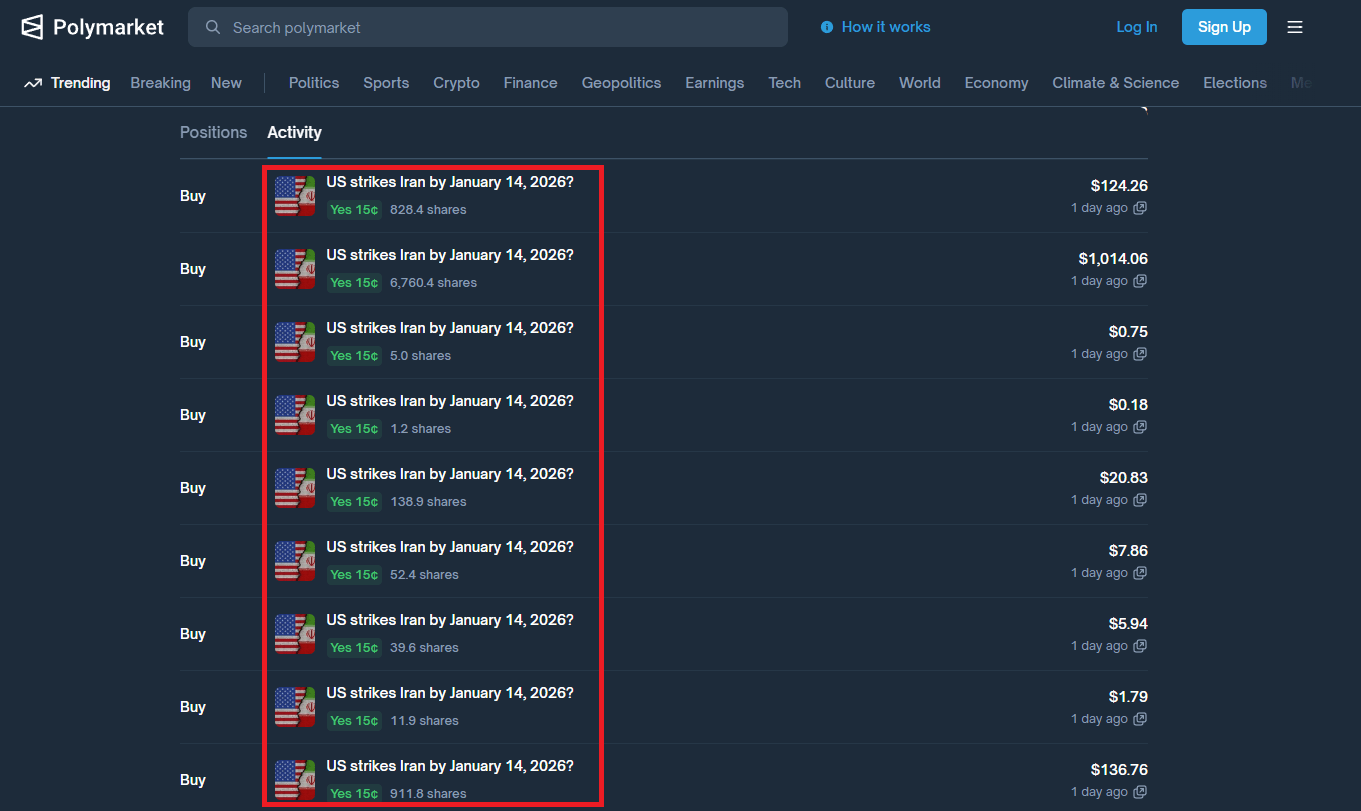Click the $1,014.06 trade amount
Image resolution: width=1361 pixels, height=811 pixels.
[1113, 259]
